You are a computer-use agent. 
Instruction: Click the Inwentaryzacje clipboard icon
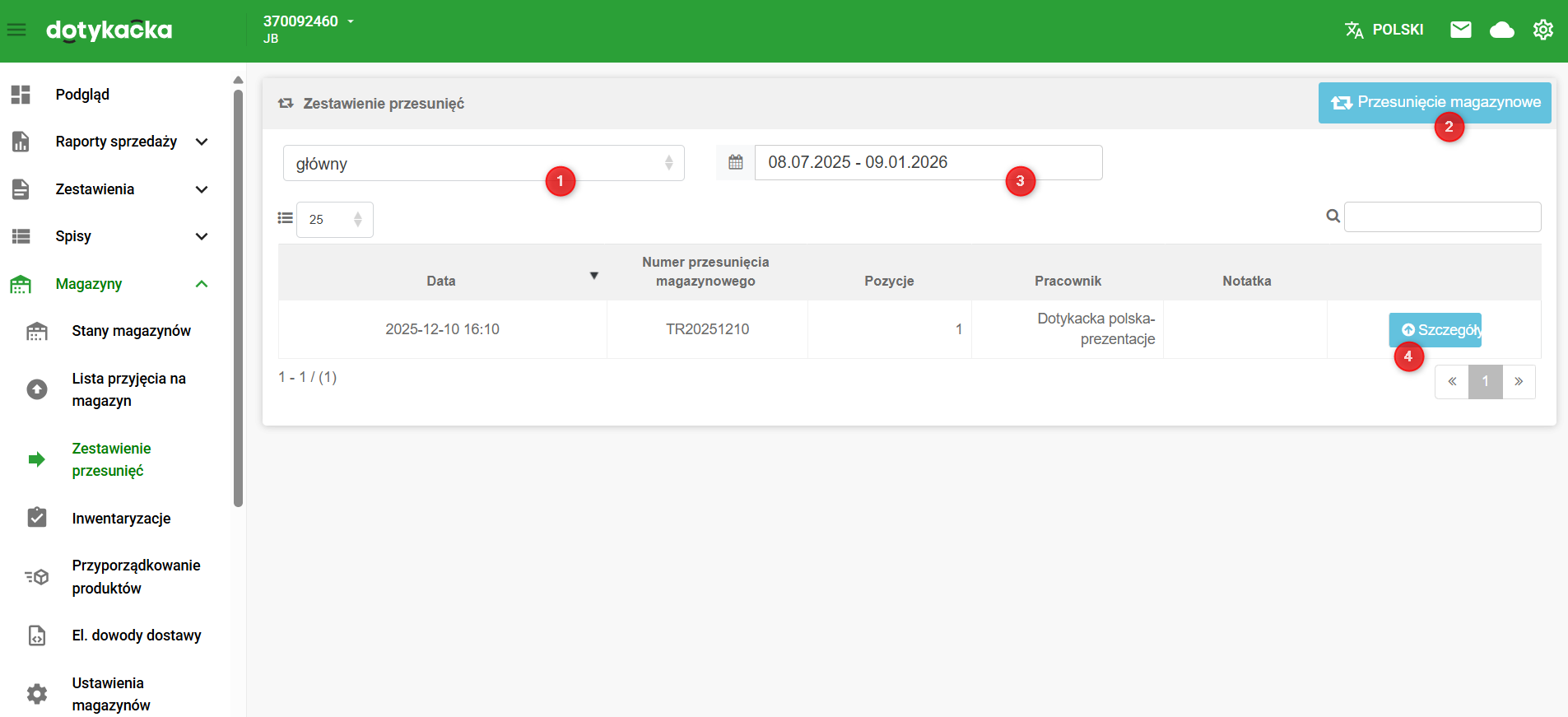[37, 518]
